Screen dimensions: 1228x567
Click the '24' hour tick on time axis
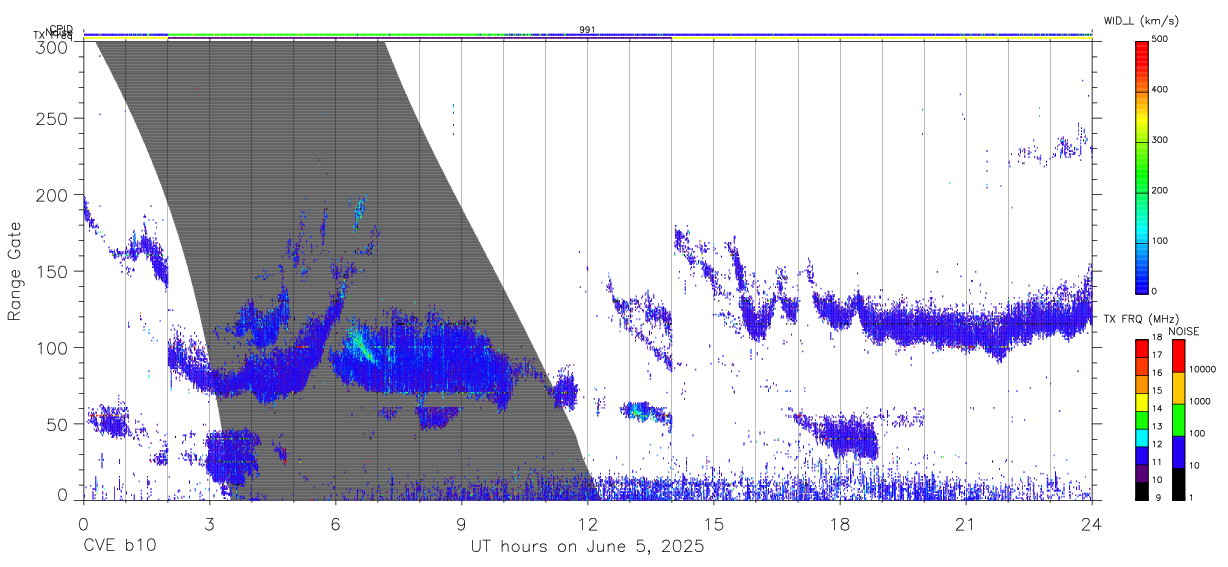click(1092, 524)
